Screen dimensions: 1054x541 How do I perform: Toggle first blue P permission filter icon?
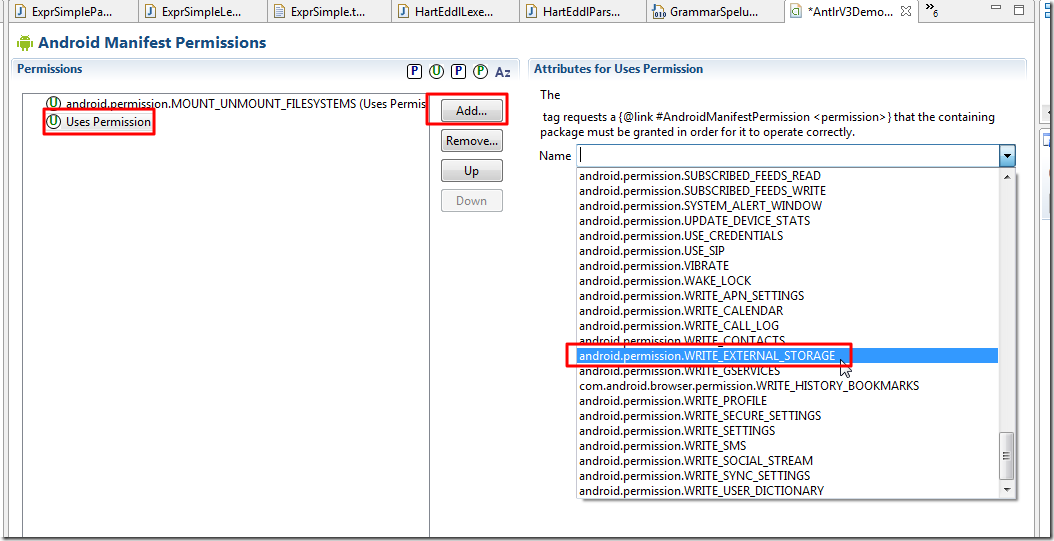coord(415,72)
